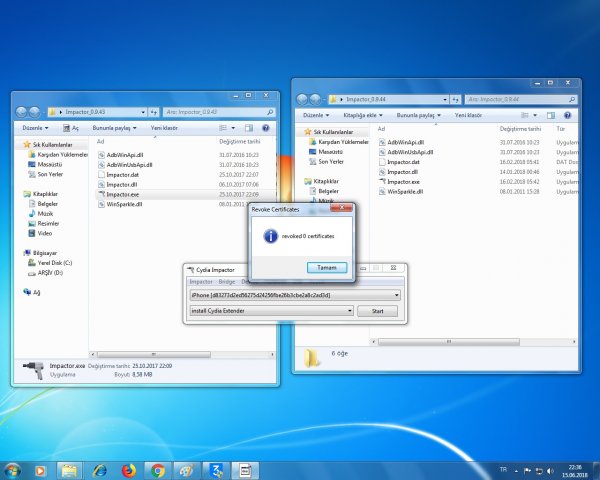Click the Firefox icon on the taskbar

pyautogui.click(x=128, y=469)
